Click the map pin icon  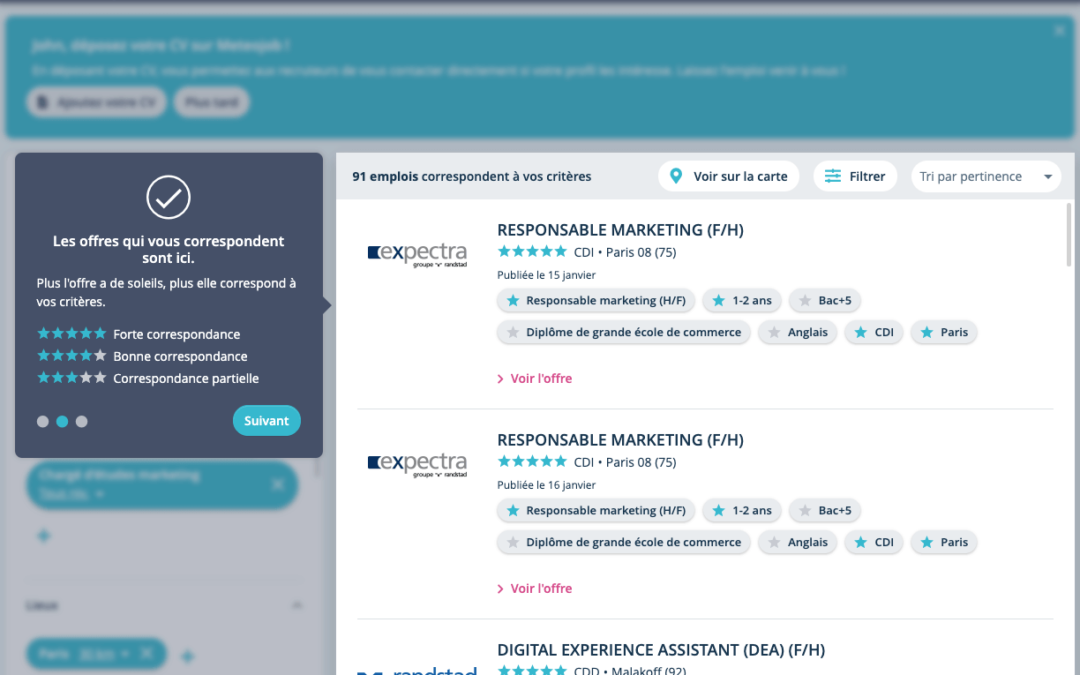click(x=676, y=176)
